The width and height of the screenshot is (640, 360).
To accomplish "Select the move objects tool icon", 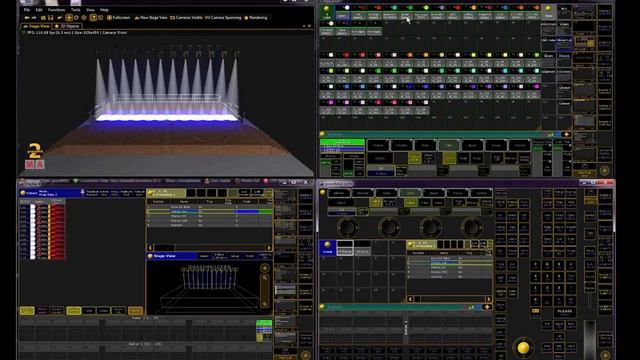I will (69, 18).
